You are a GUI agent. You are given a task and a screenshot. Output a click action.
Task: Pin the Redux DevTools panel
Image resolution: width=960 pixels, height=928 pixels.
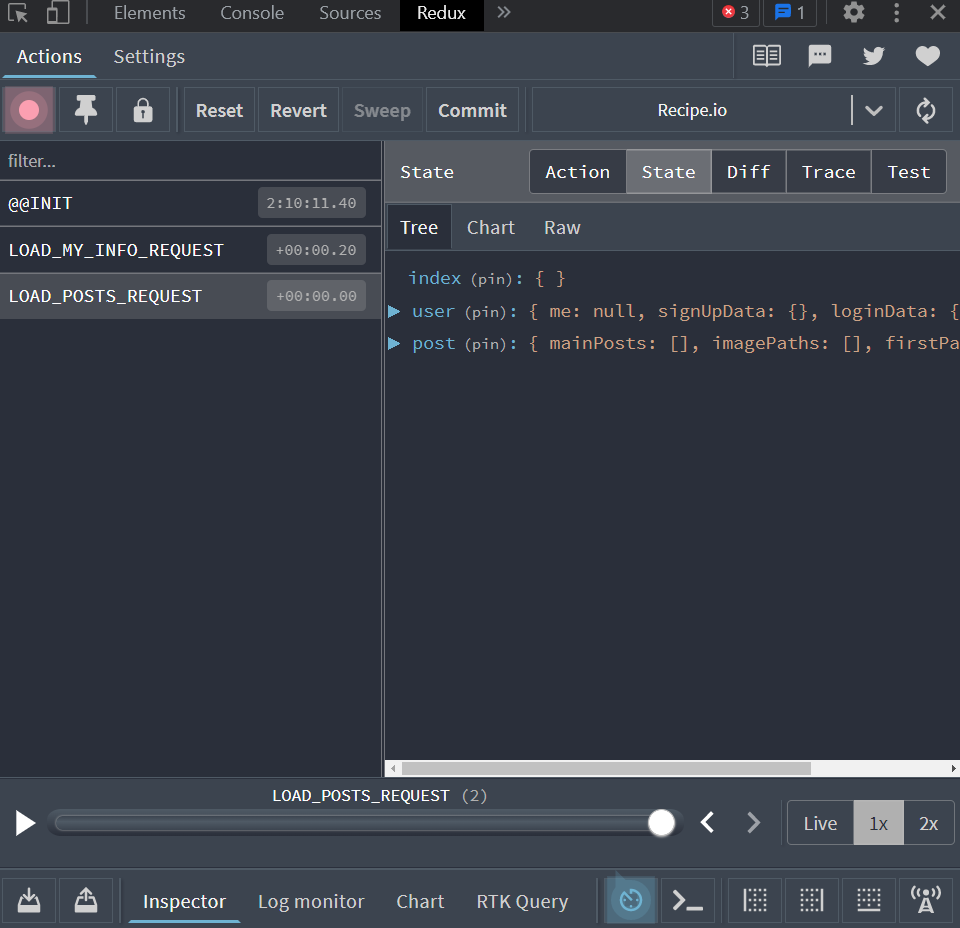coord(86,109)
